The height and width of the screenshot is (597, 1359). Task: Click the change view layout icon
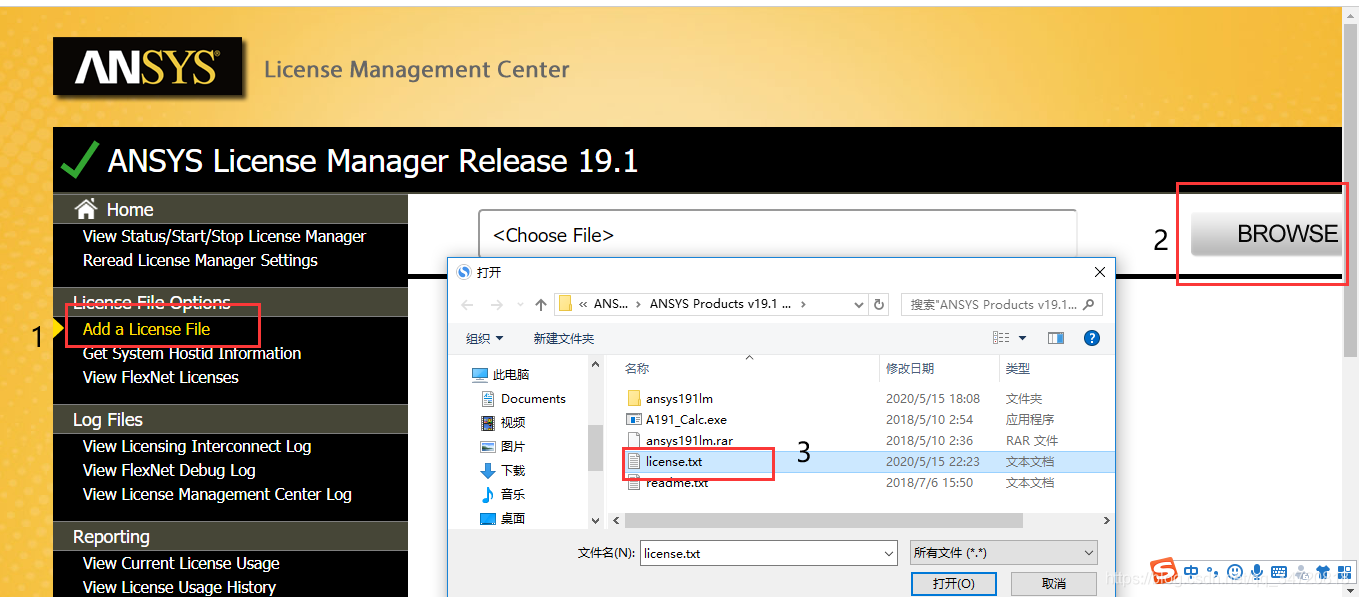(1001, 338)
